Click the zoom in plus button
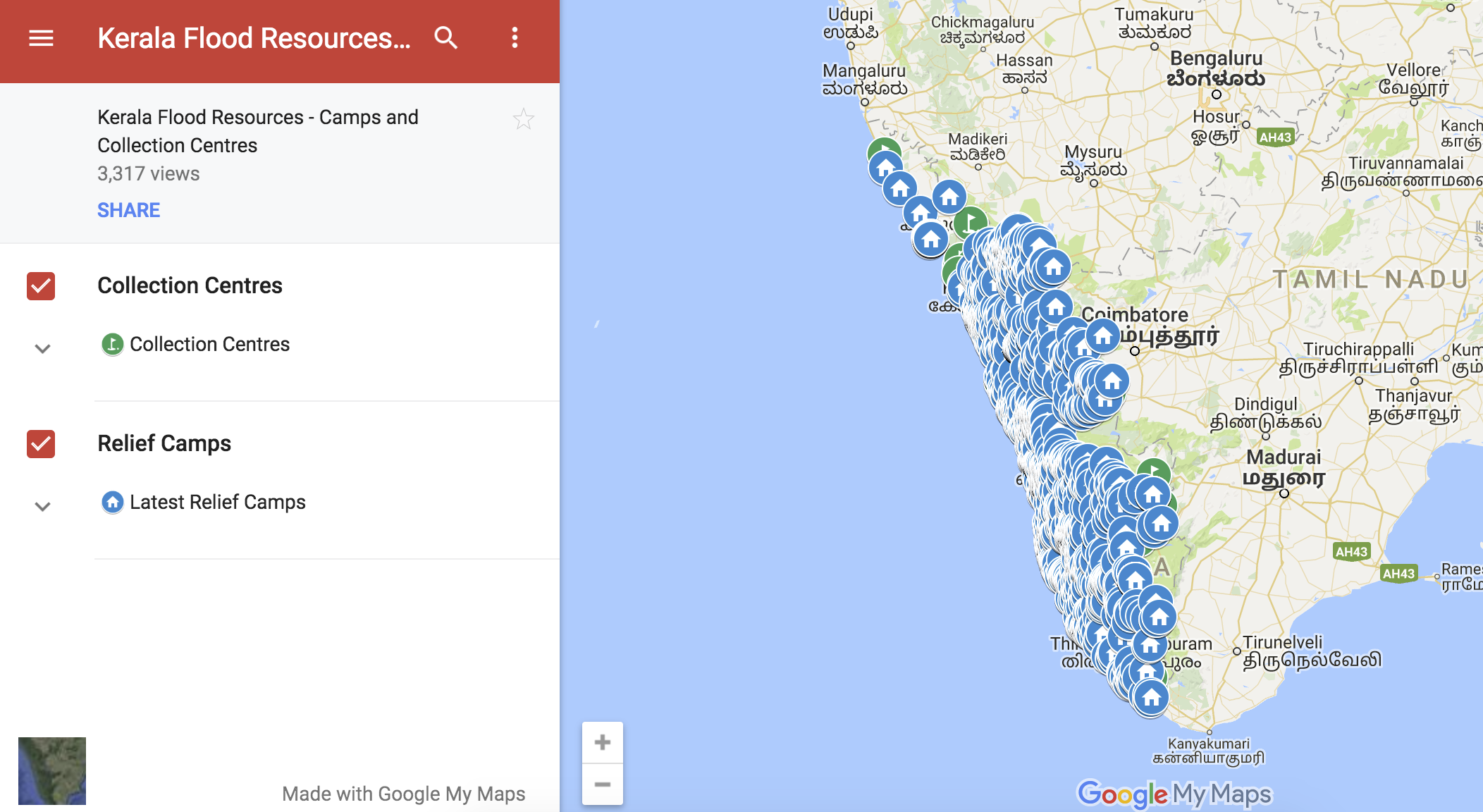1483x812 pixels. [602, 742]
